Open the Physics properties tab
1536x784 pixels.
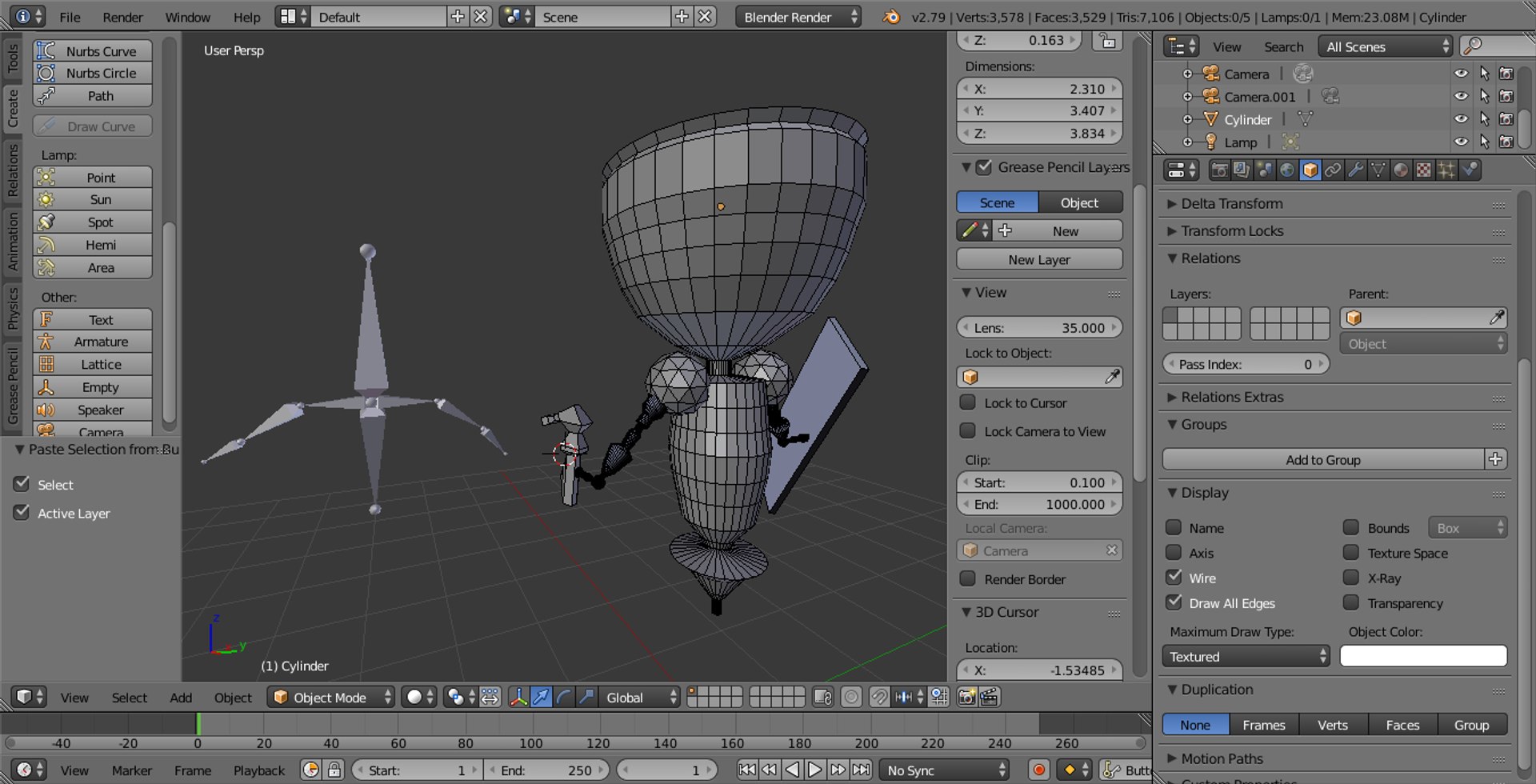[1470, 170]
